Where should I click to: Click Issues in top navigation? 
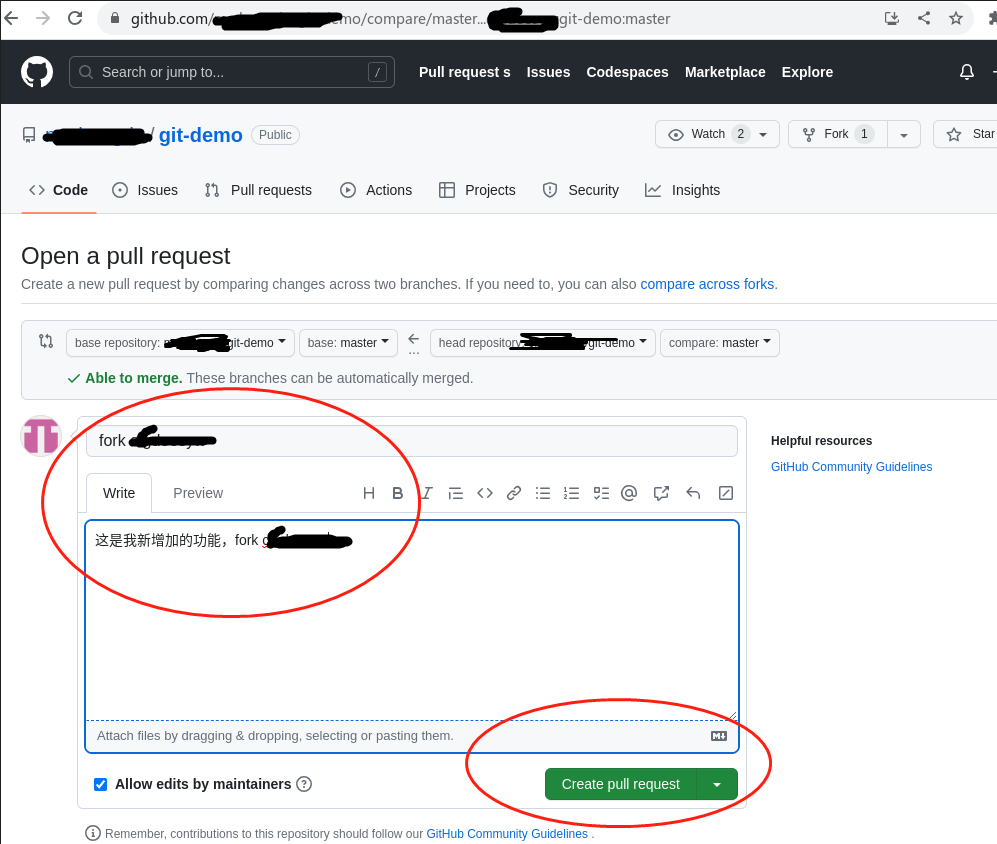tap(548, 72)
